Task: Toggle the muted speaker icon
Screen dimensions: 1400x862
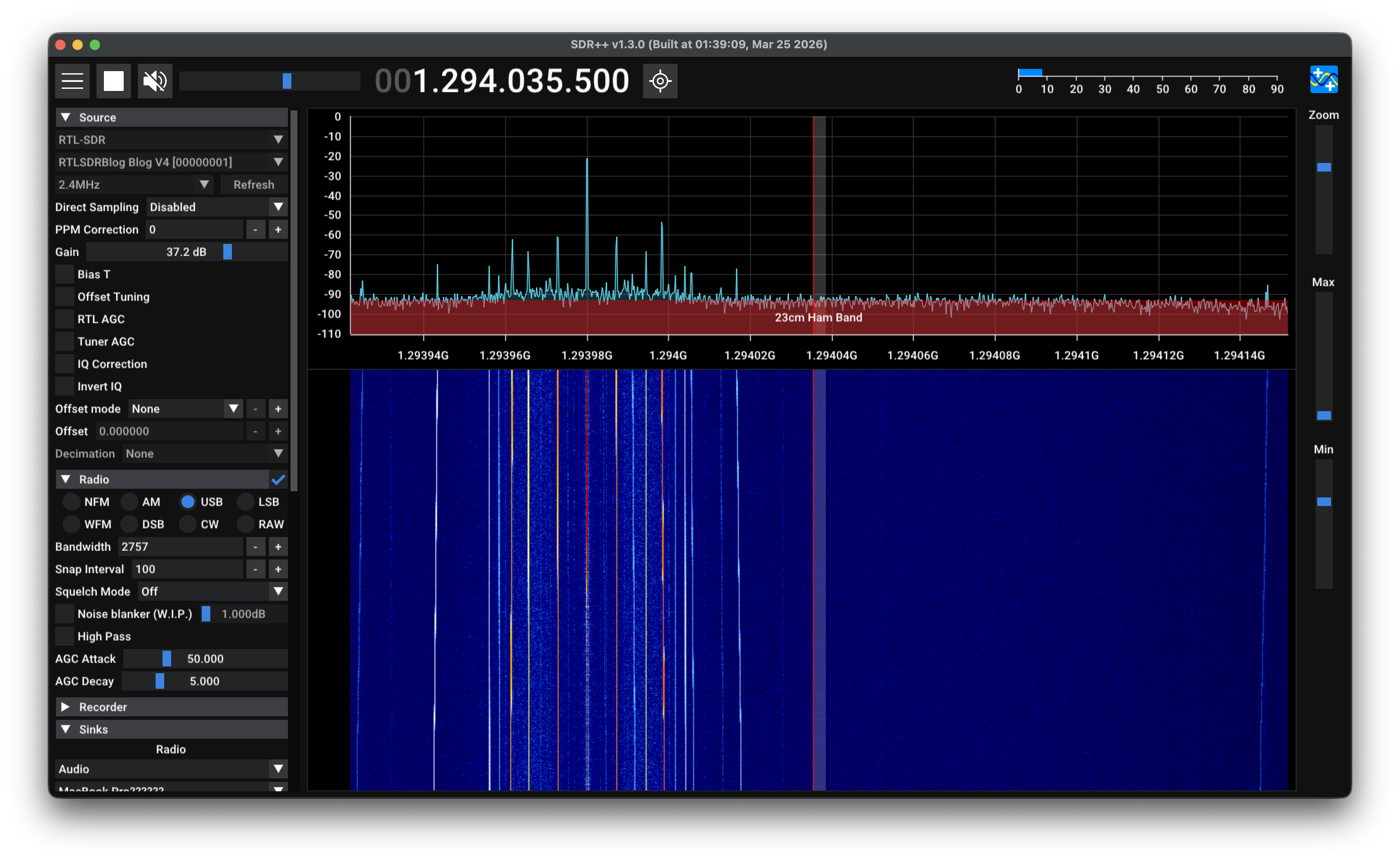Action: coord(154,81)
